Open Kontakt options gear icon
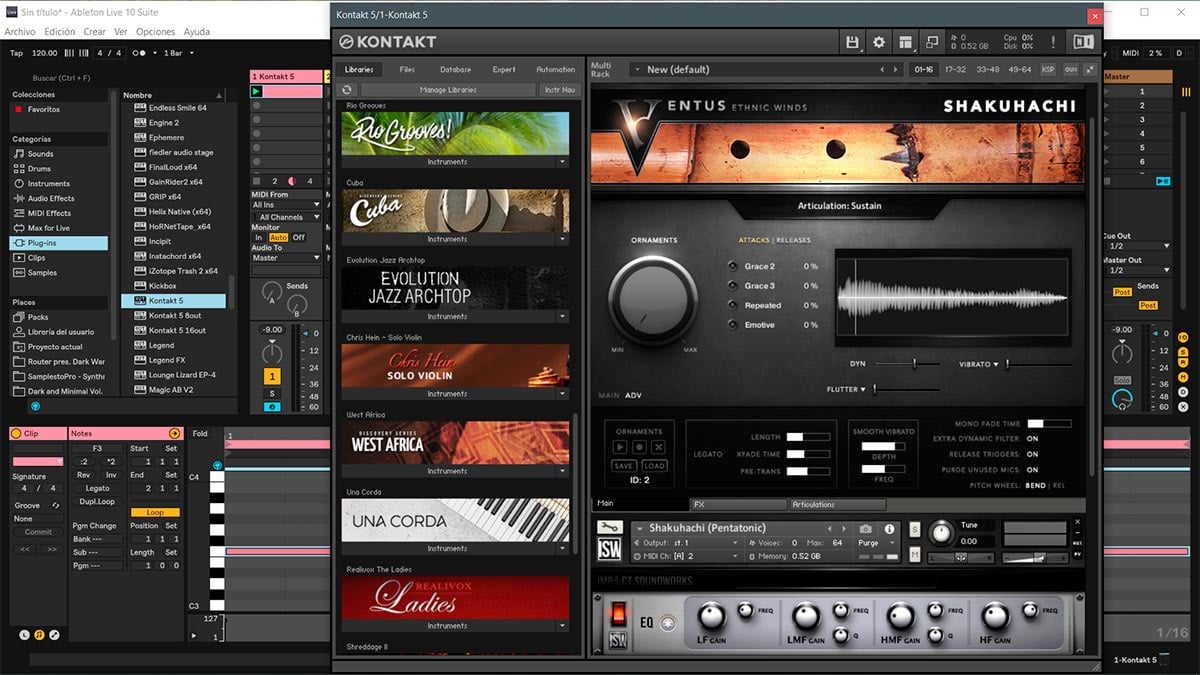Screen dimensions: 1200x675 879,42
